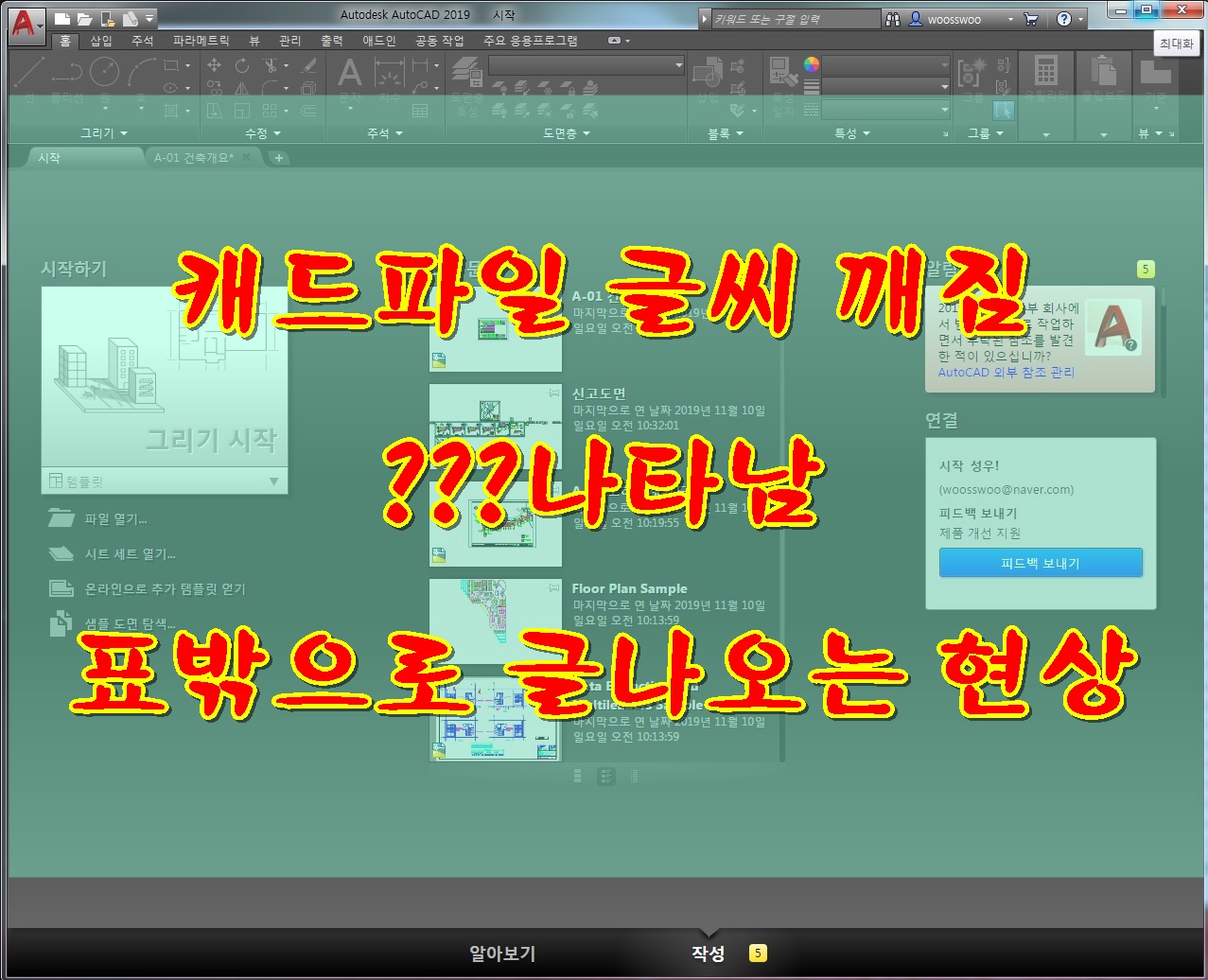
Task: Expand the 특성 panel dropdown
Action: tap(852, 133)
